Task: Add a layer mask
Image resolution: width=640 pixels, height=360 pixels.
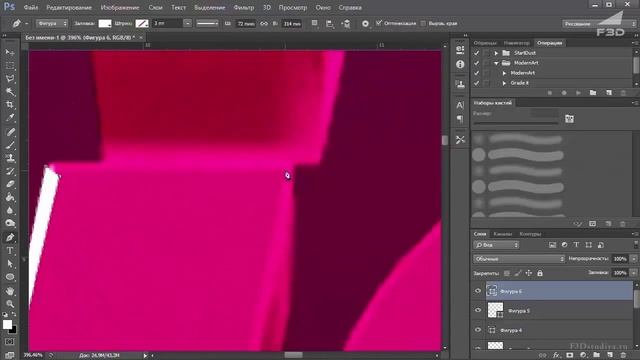Action: [x=569, y=355]
